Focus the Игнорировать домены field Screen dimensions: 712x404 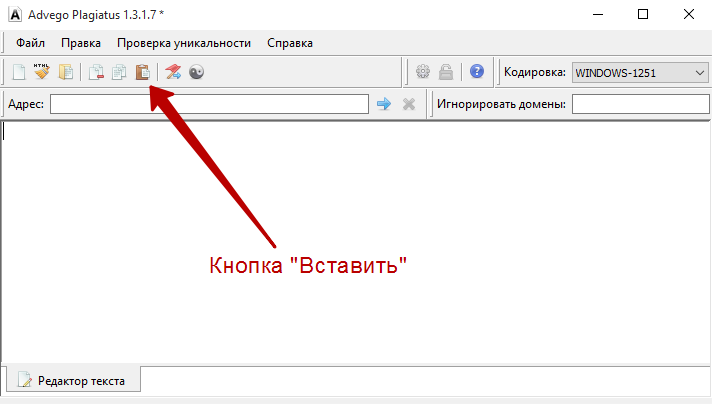coord(641,104)
